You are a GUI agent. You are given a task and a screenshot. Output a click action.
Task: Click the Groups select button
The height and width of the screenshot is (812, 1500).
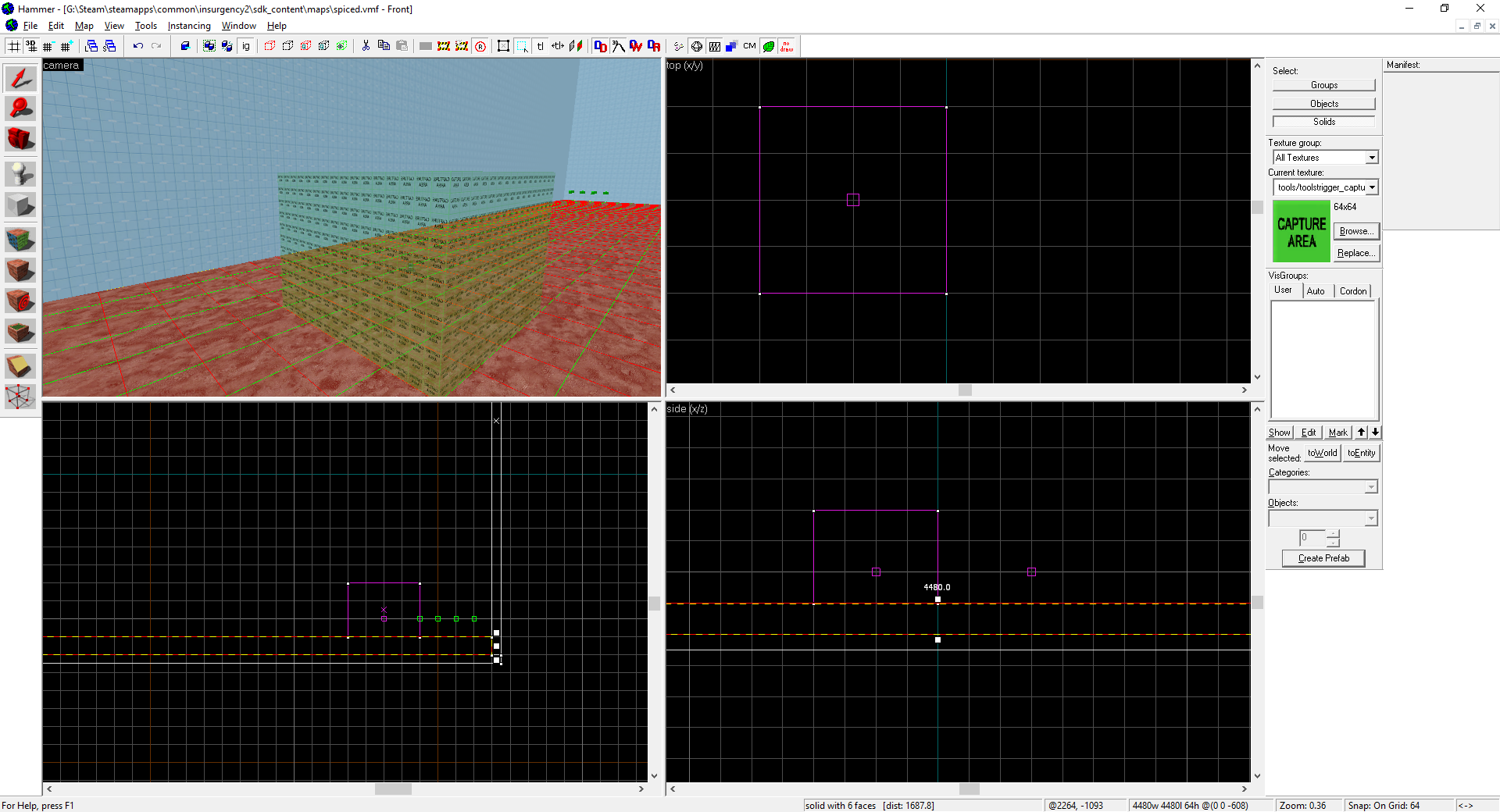1323,85
